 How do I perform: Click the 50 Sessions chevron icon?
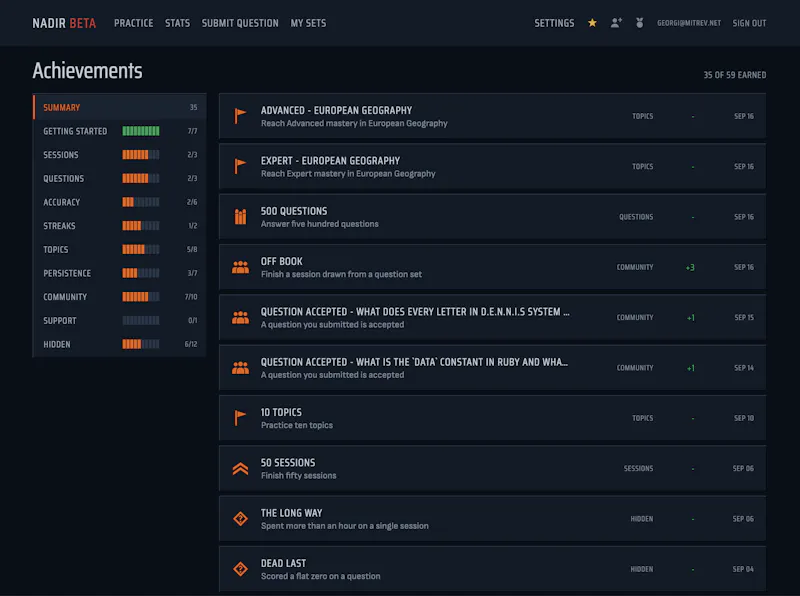pos(240,468)
